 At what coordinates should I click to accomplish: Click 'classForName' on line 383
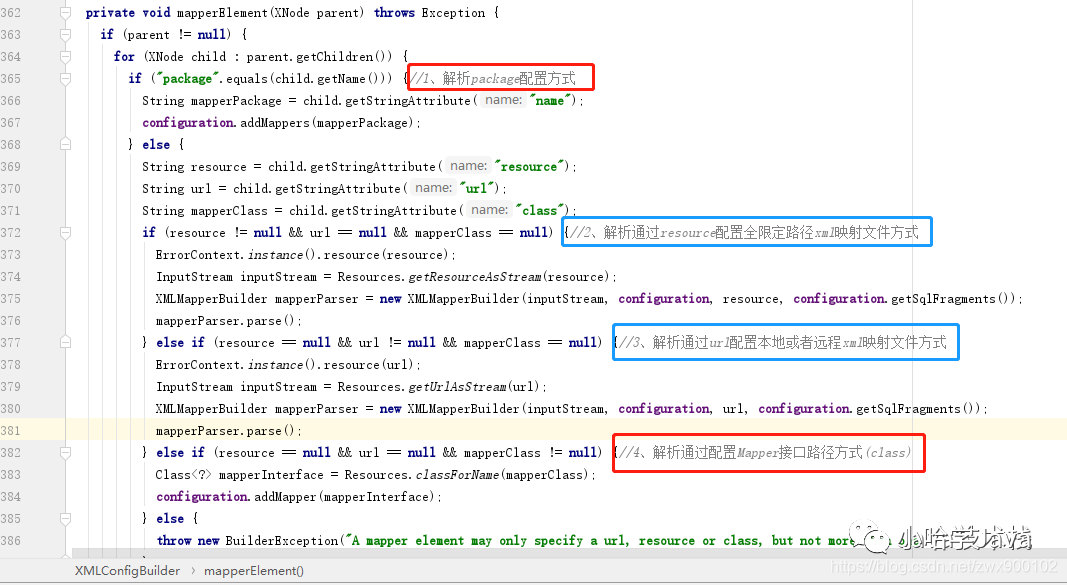click(457, 475)
